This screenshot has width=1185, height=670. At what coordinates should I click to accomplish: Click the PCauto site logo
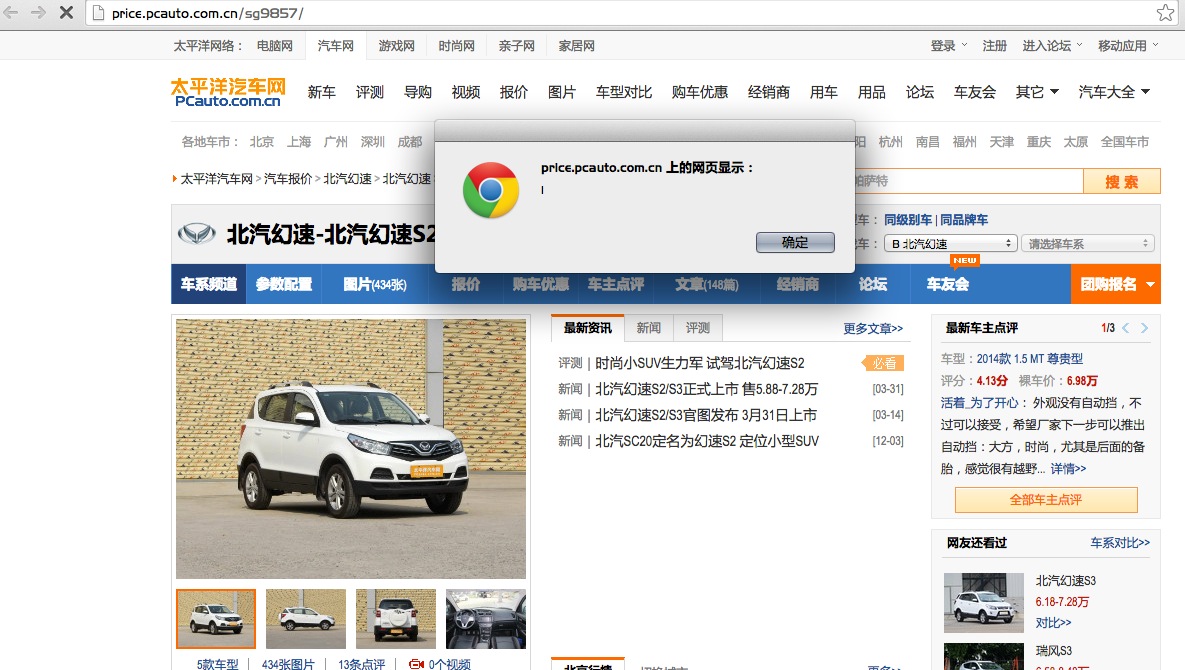pos(227,92)
